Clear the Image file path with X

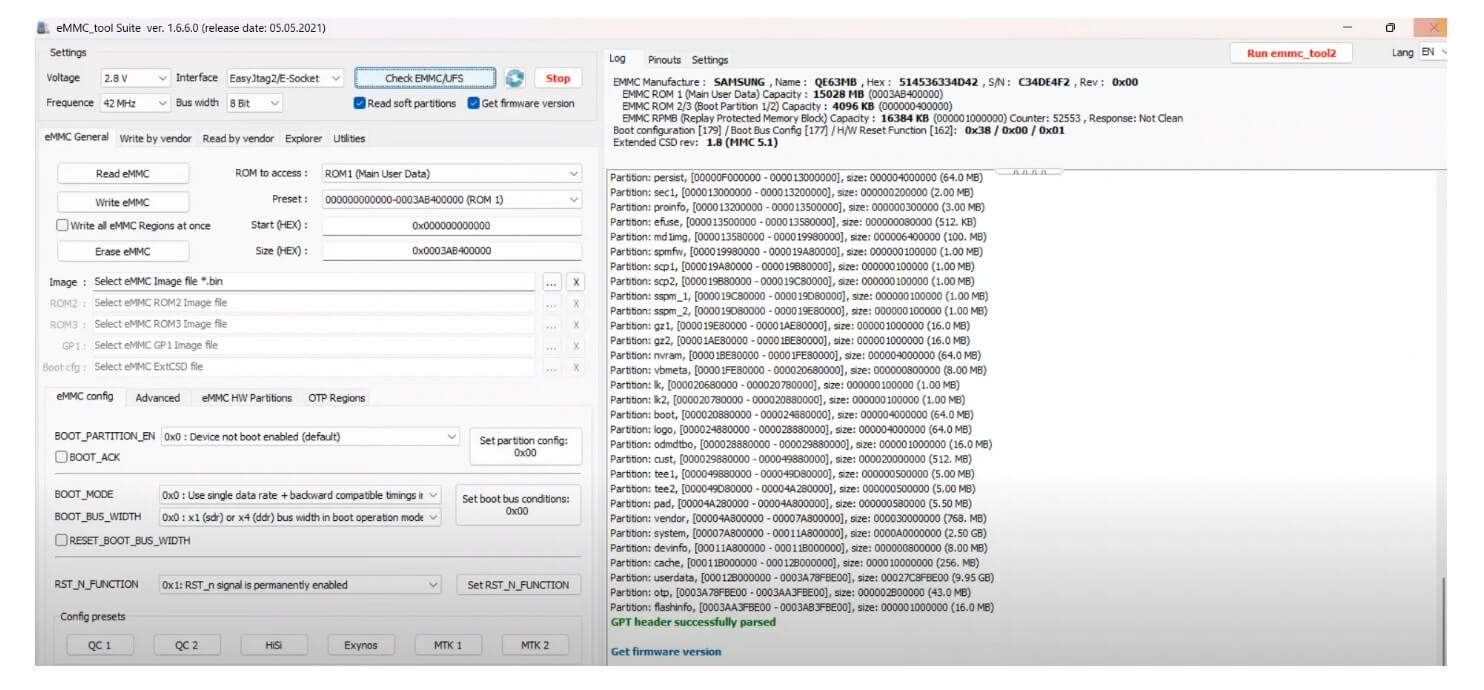tap(576, 283)
